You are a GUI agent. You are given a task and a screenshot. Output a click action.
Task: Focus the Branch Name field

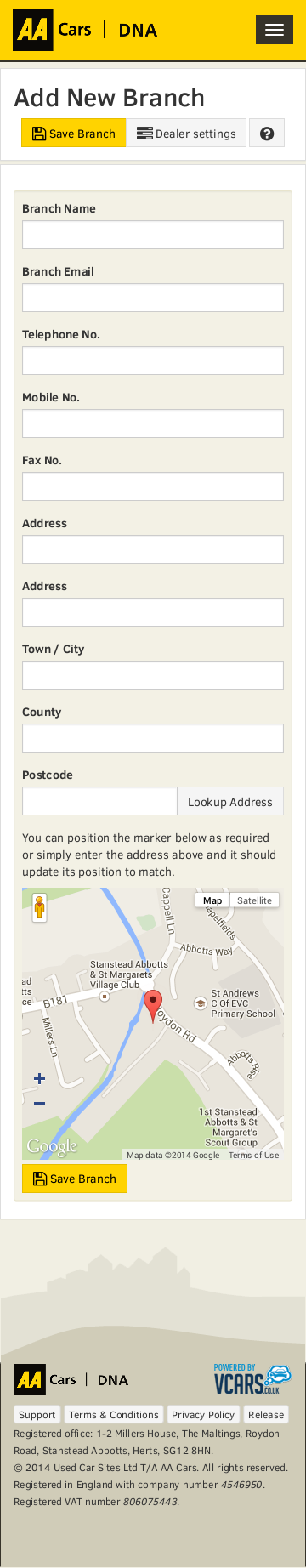(x=153, y=235)
